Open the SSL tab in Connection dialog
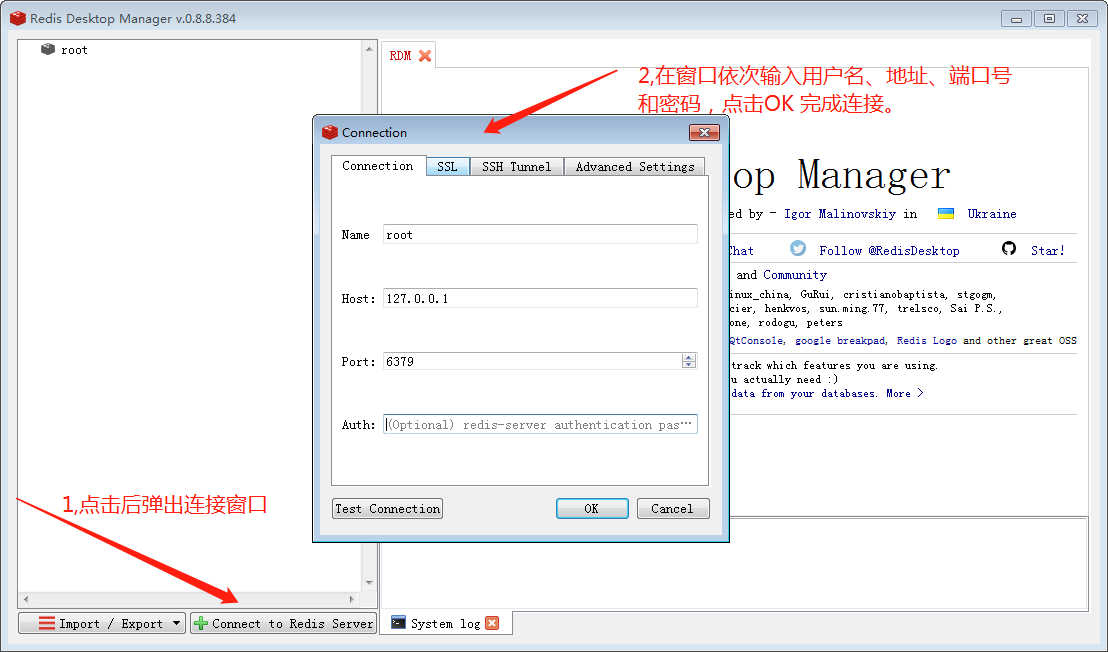Viewport: 1108px width, 652px height. tap(447, 167)
